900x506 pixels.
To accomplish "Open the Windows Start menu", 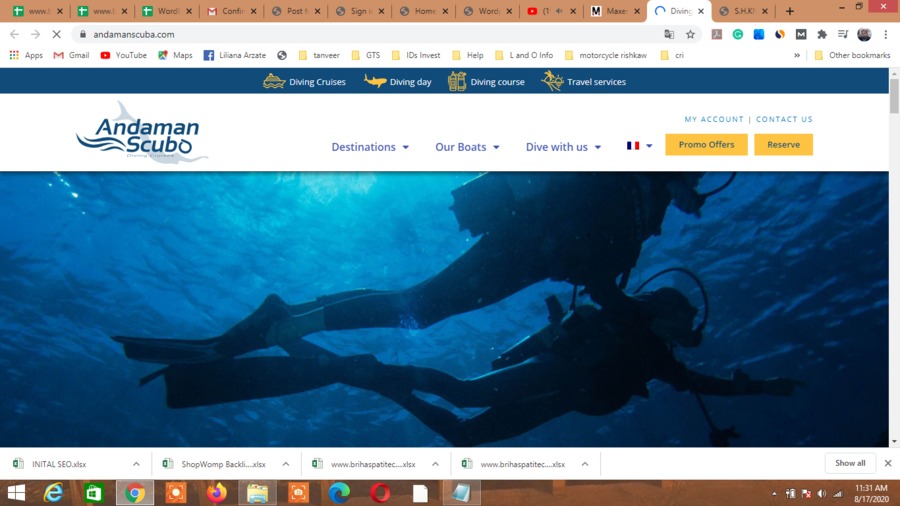I will pos(16,493).
